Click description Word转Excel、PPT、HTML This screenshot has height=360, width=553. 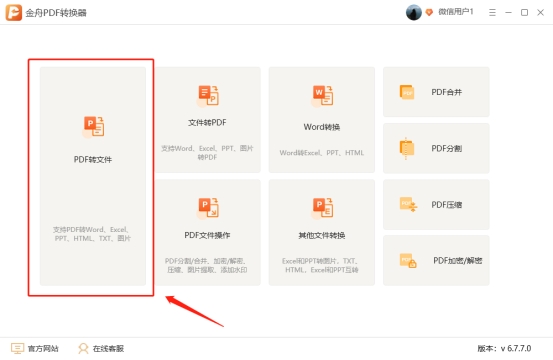click(x=322, y=153)
